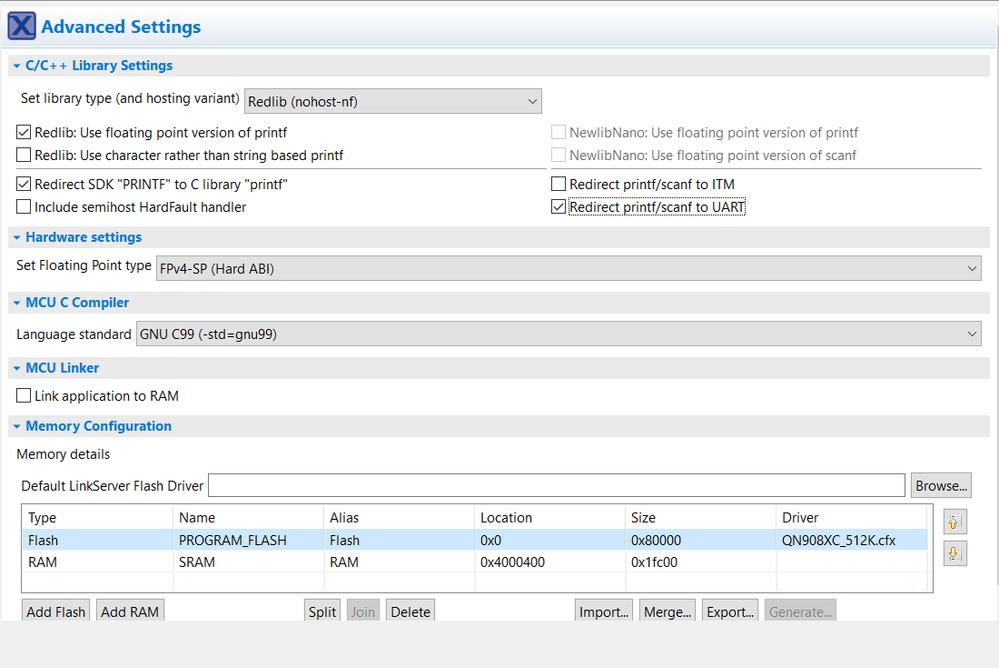Screen dimensions: 999x668
Task: Collapse C/C++ Library Settings section
Action: point(17,66)
